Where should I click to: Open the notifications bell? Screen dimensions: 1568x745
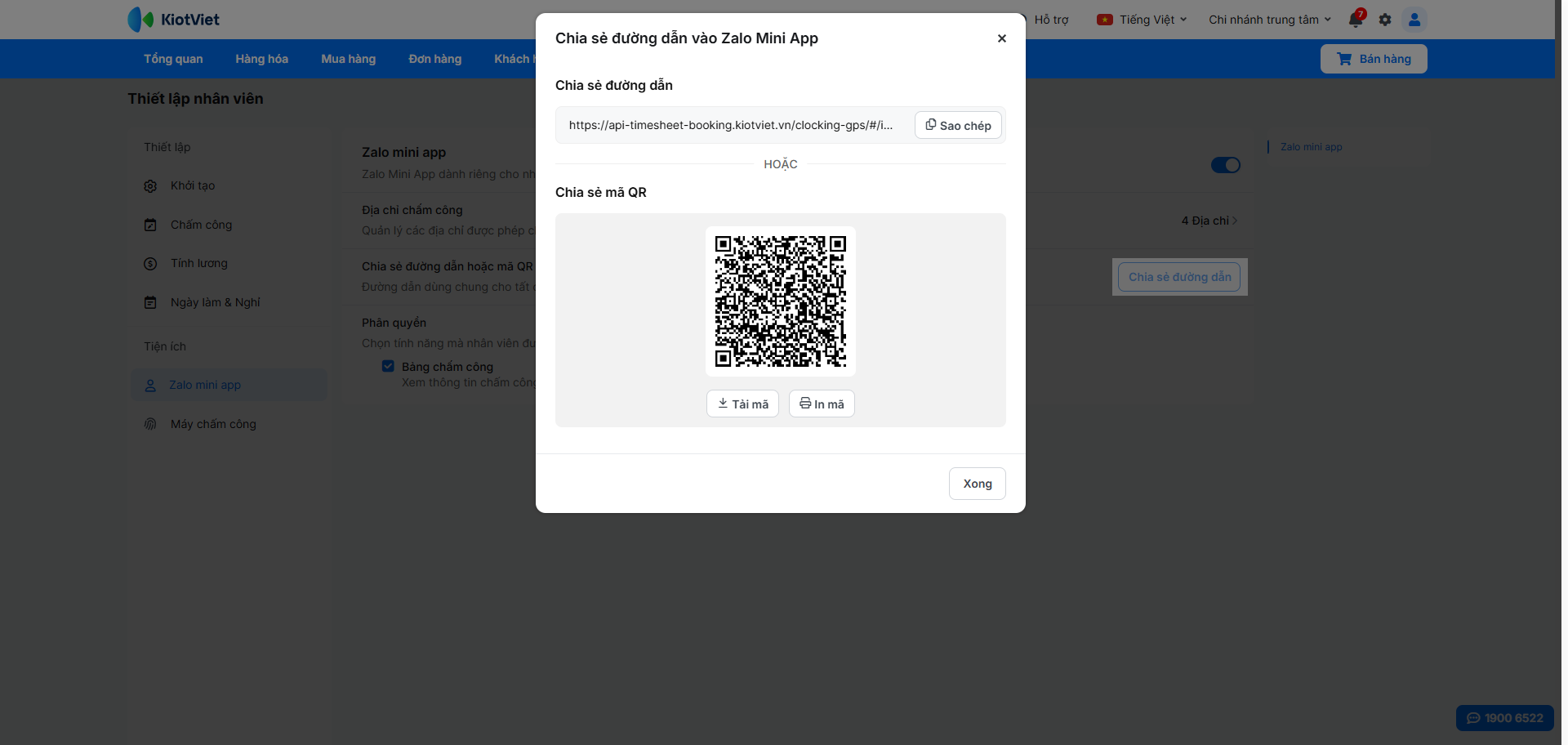click(x=1356, y=20)
